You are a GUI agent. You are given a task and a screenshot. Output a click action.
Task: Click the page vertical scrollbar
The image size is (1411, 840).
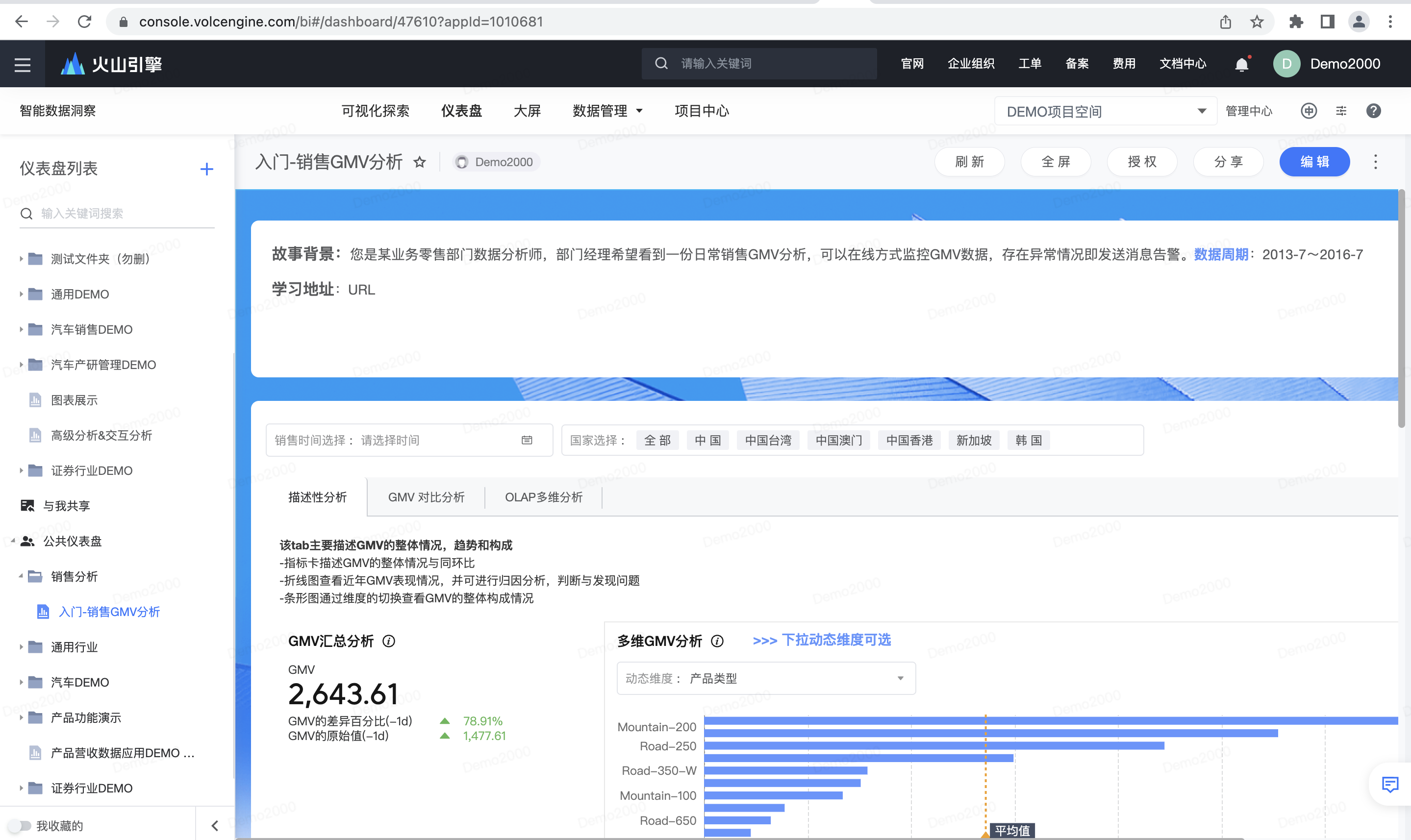pos(1401,308)
